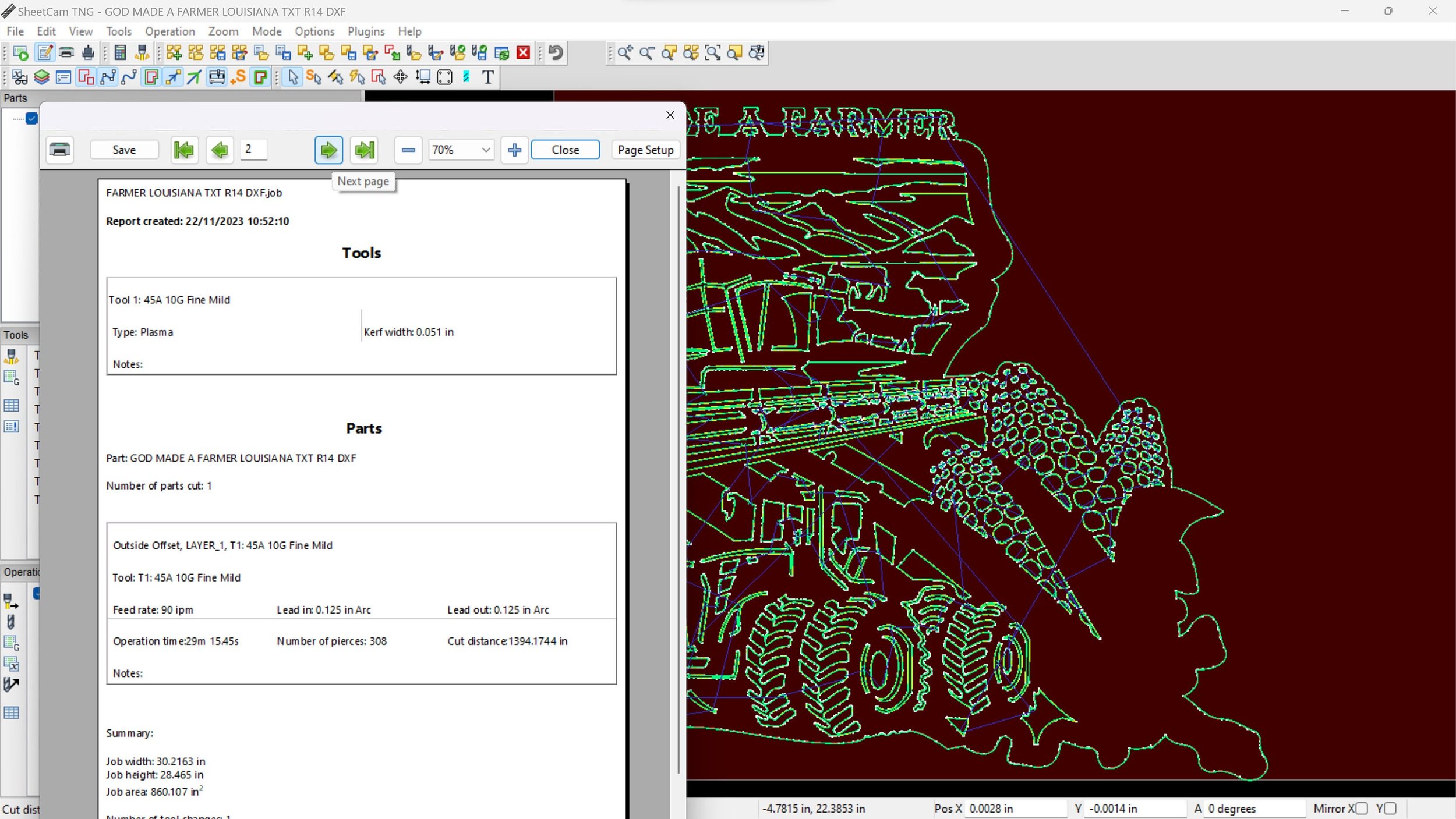Click the green rapid moves arrow icon
The width and height of the screenshot is (1456, 819).
coord(194,77)
